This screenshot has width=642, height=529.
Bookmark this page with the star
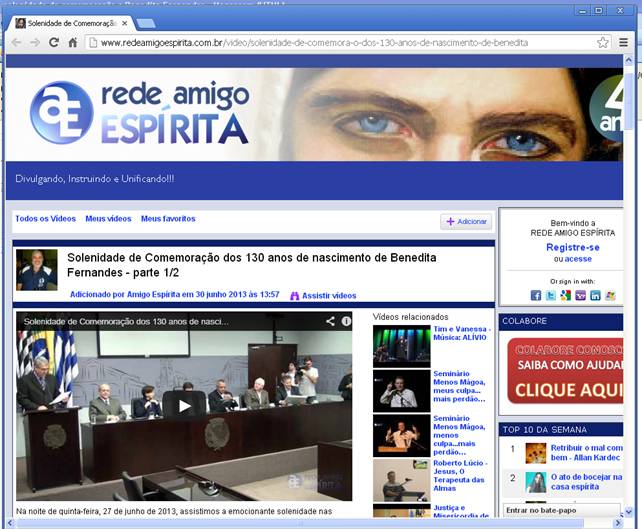click(x=602, y=43)
